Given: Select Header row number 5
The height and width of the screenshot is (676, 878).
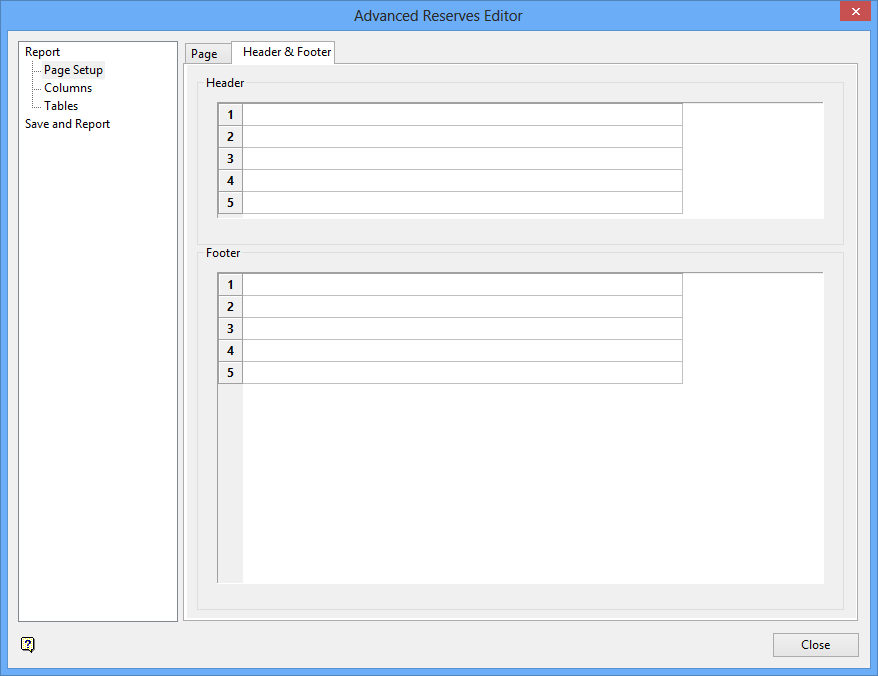Looking at the screenshot, I should (x=230, y=203).
